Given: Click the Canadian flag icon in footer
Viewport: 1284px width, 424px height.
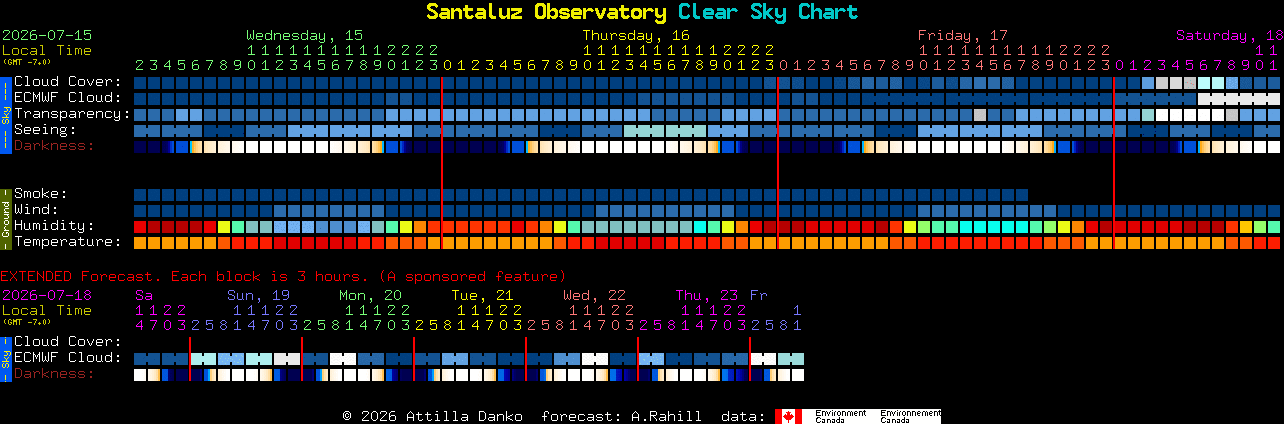Looking at the screenshot, I should tap(789, 416).
